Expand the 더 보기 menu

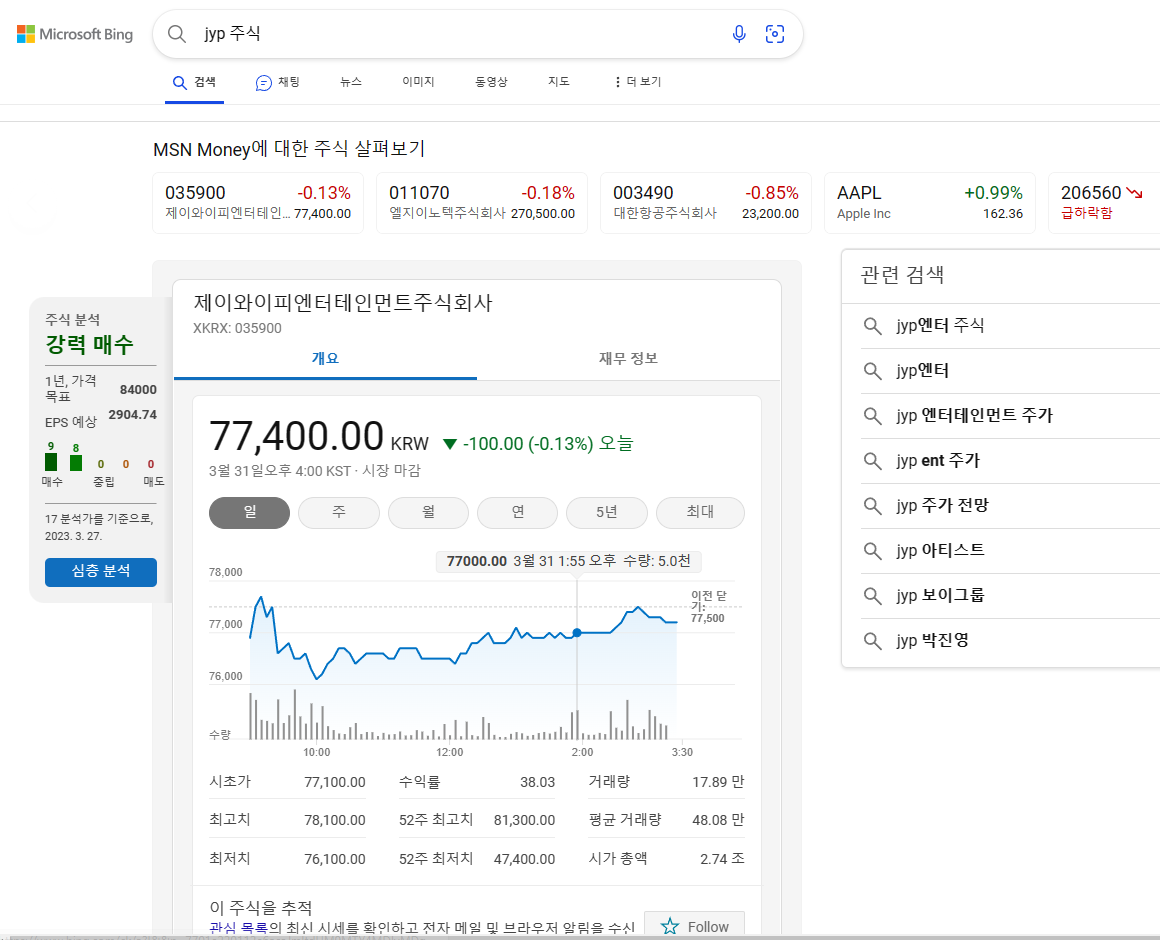(638, 82)
